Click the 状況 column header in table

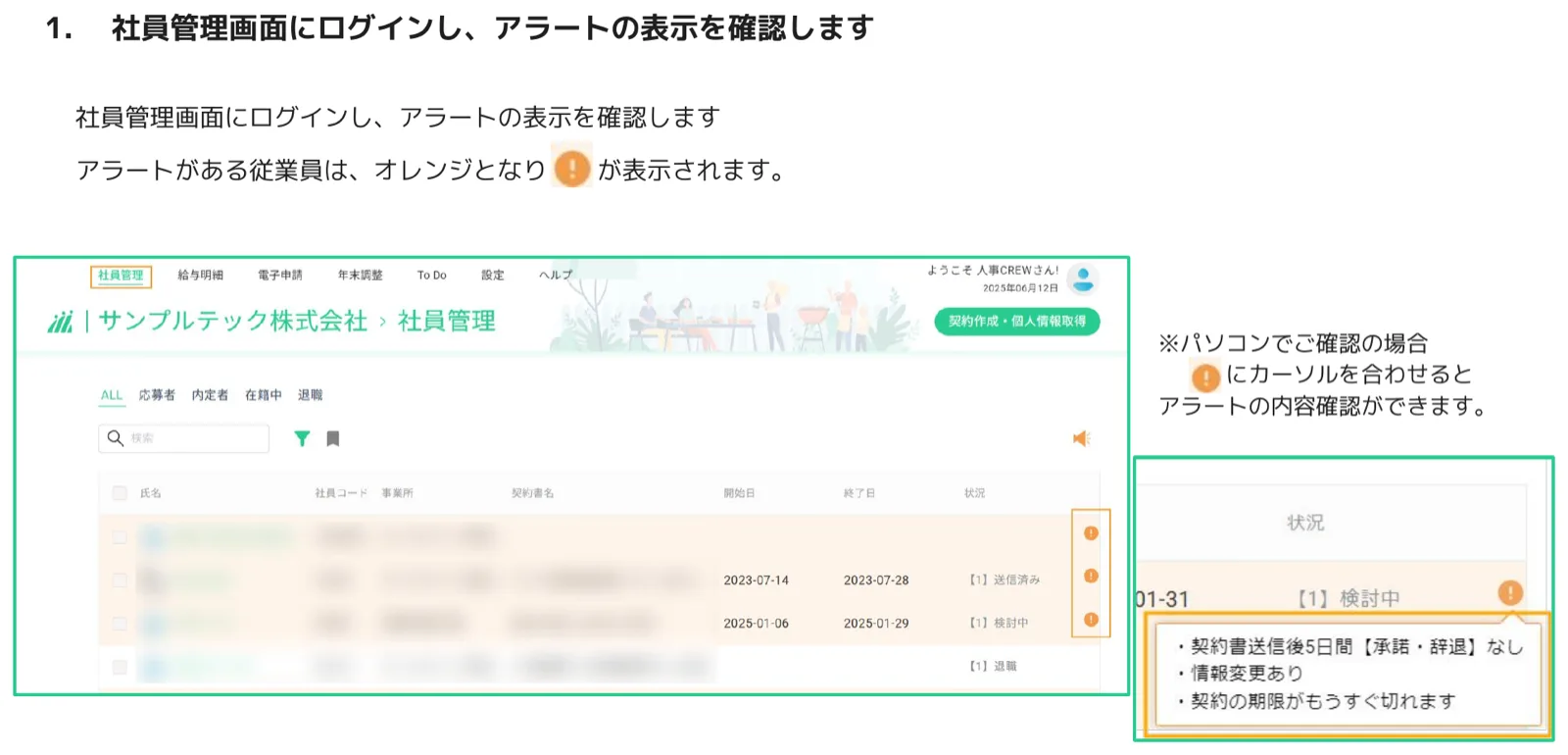pyautogui.click(x=974, y=493)
